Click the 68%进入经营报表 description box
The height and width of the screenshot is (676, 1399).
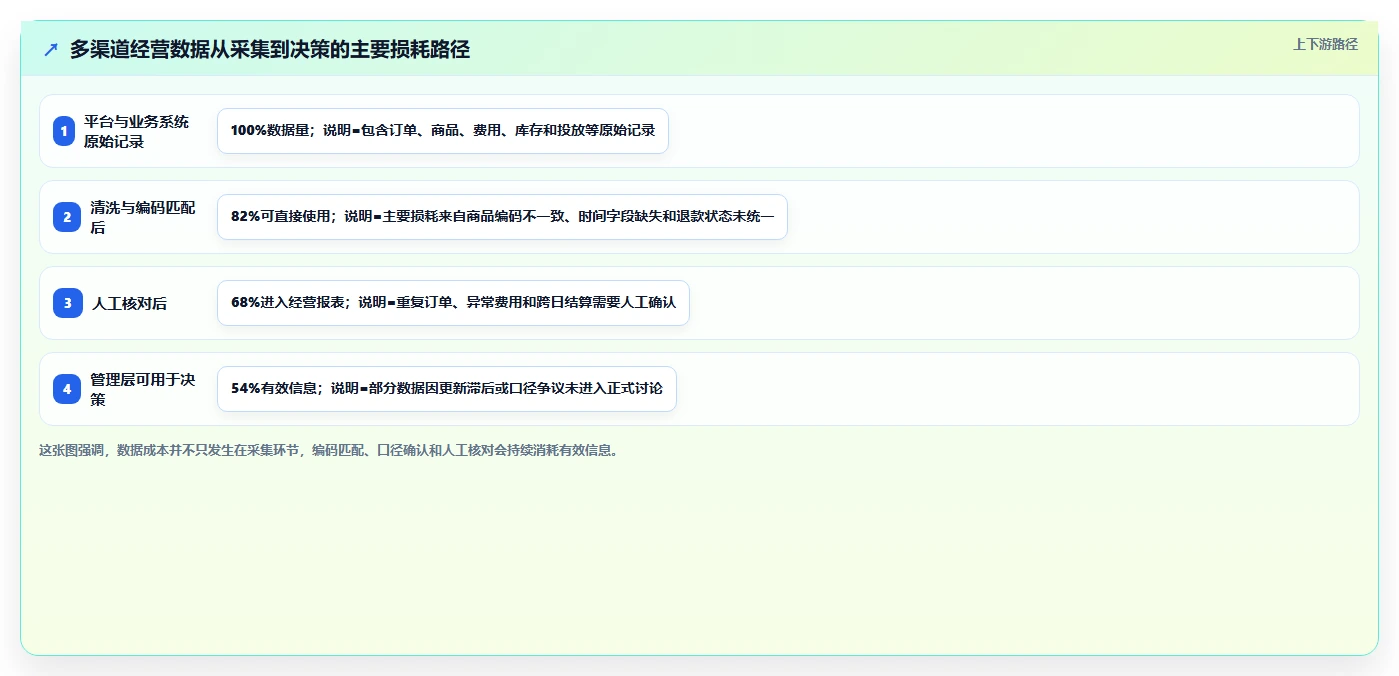(453, 303)
